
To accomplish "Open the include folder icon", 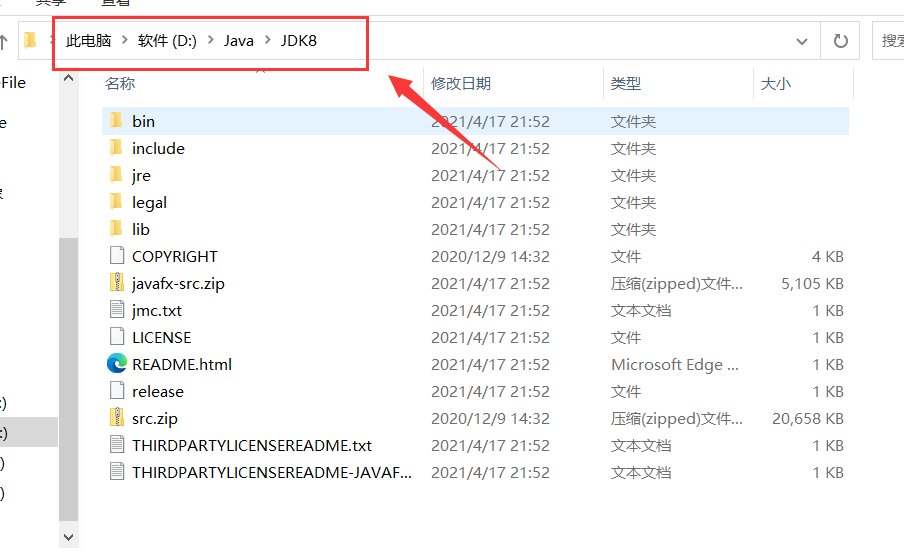I will [x=116, y=148].
